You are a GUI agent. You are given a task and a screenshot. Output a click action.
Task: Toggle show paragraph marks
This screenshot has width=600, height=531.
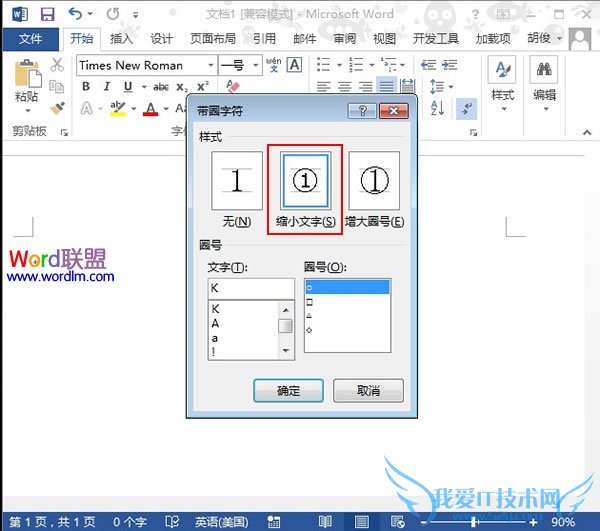[x=467, y=109]
